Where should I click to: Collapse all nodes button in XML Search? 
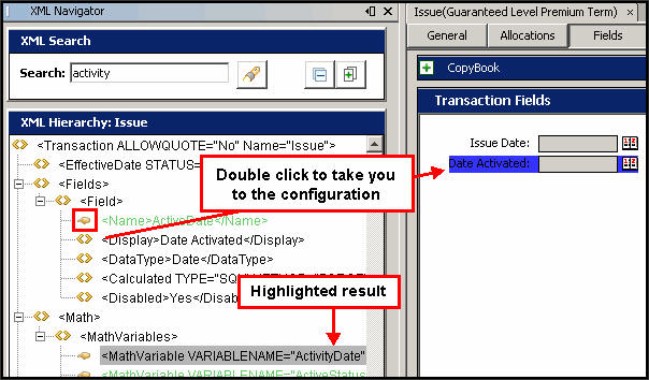point(320,75)
